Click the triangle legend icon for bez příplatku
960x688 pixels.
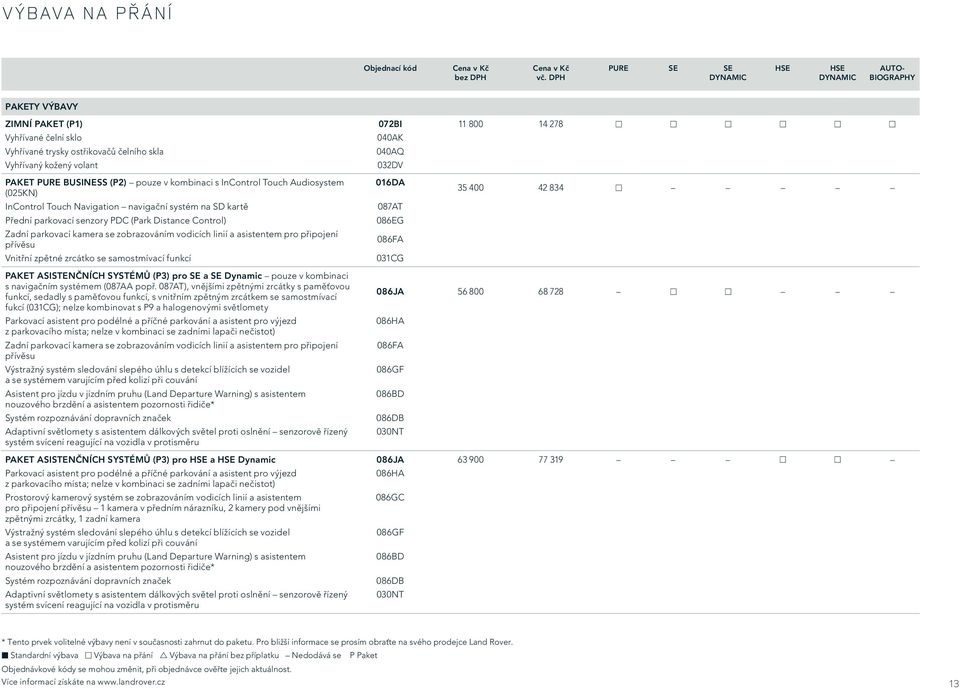click(x=163, y=656)
